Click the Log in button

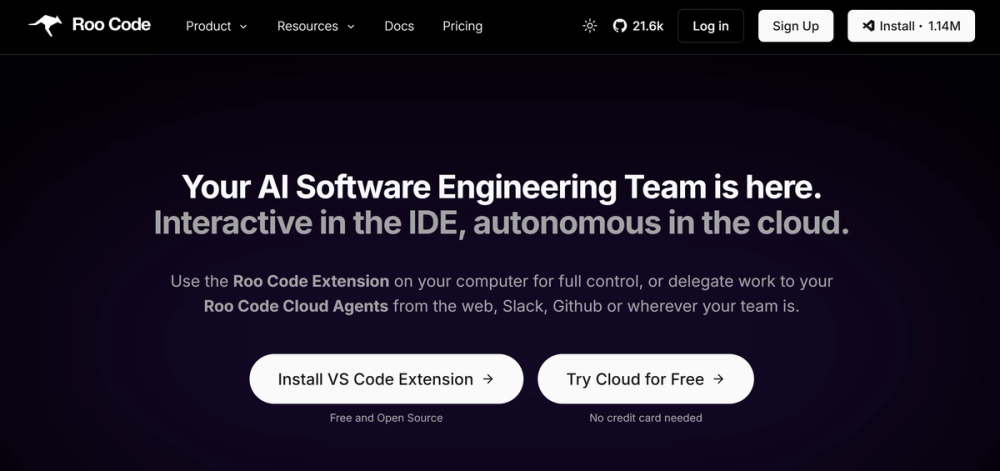[x=710, y=26]
